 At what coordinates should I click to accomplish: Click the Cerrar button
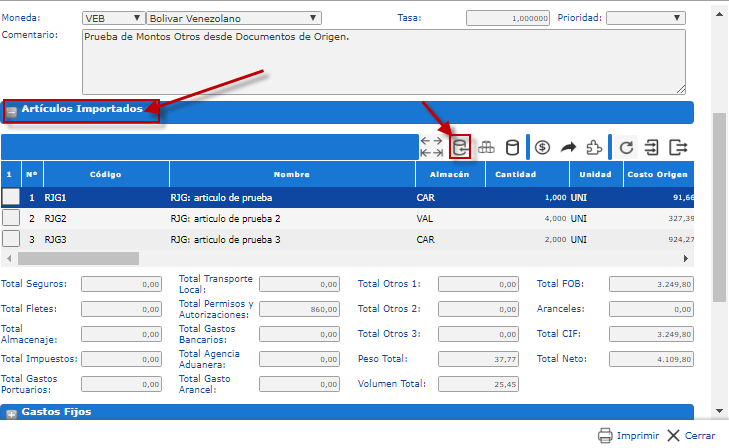pyautogui.click(x=690, y=435)
